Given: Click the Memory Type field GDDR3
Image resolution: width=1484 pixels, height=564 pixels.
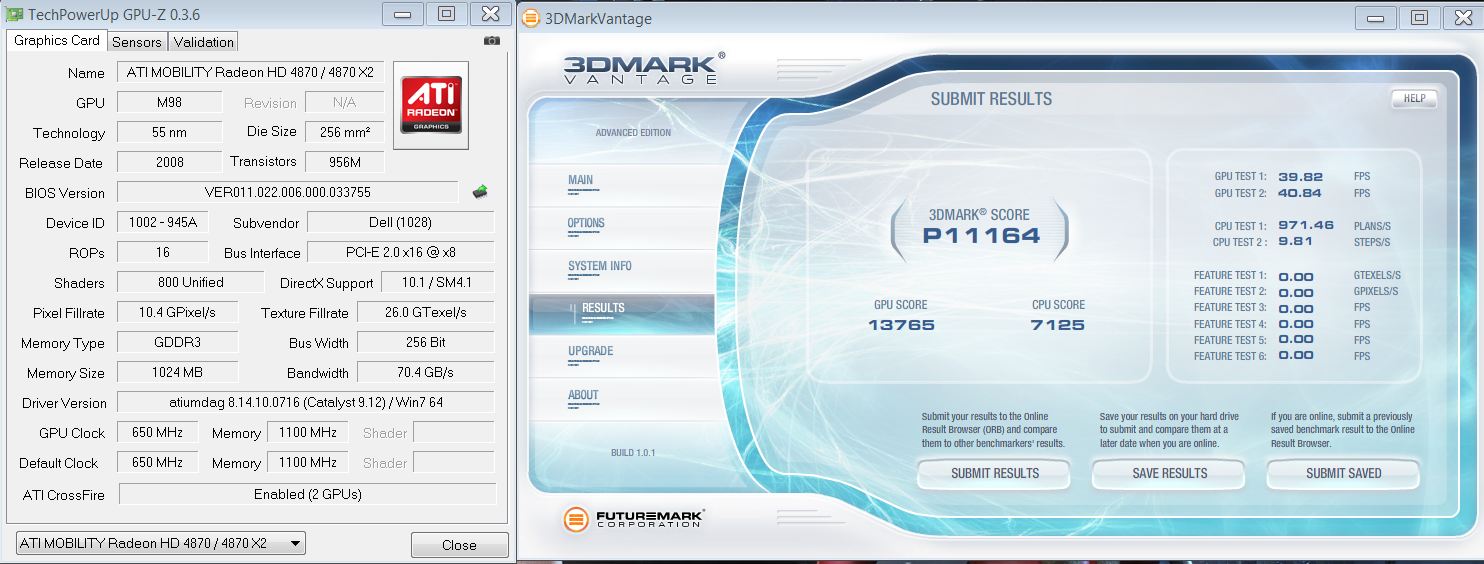Looking at the screenshot, I should [178, 342].
